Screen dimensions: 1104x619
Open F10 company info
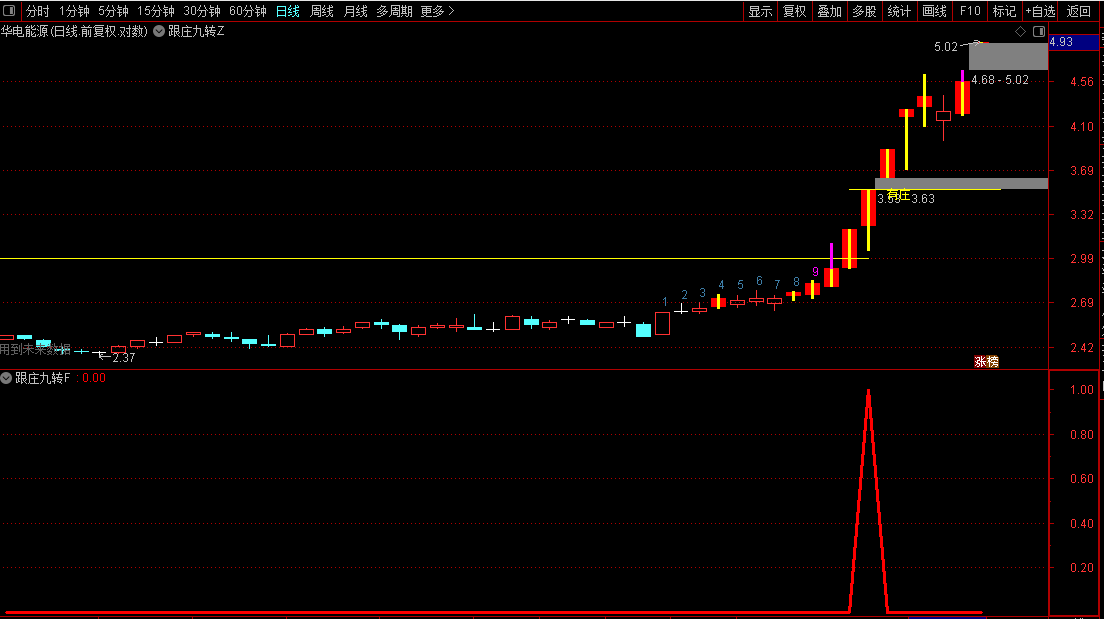click(970, 11)
